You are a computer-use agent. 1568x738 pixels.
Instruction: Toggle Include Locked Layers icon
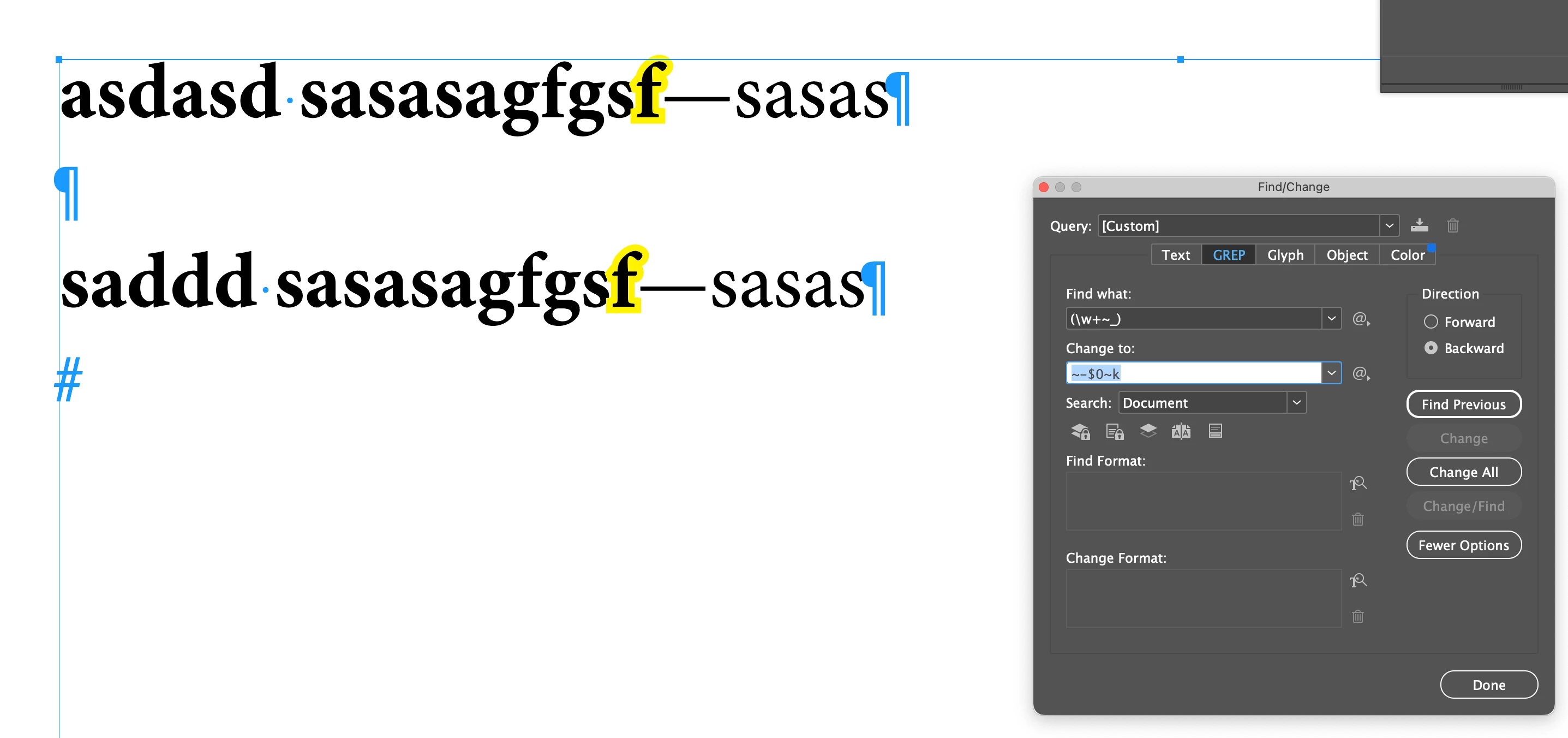(x=1080, y=431)
